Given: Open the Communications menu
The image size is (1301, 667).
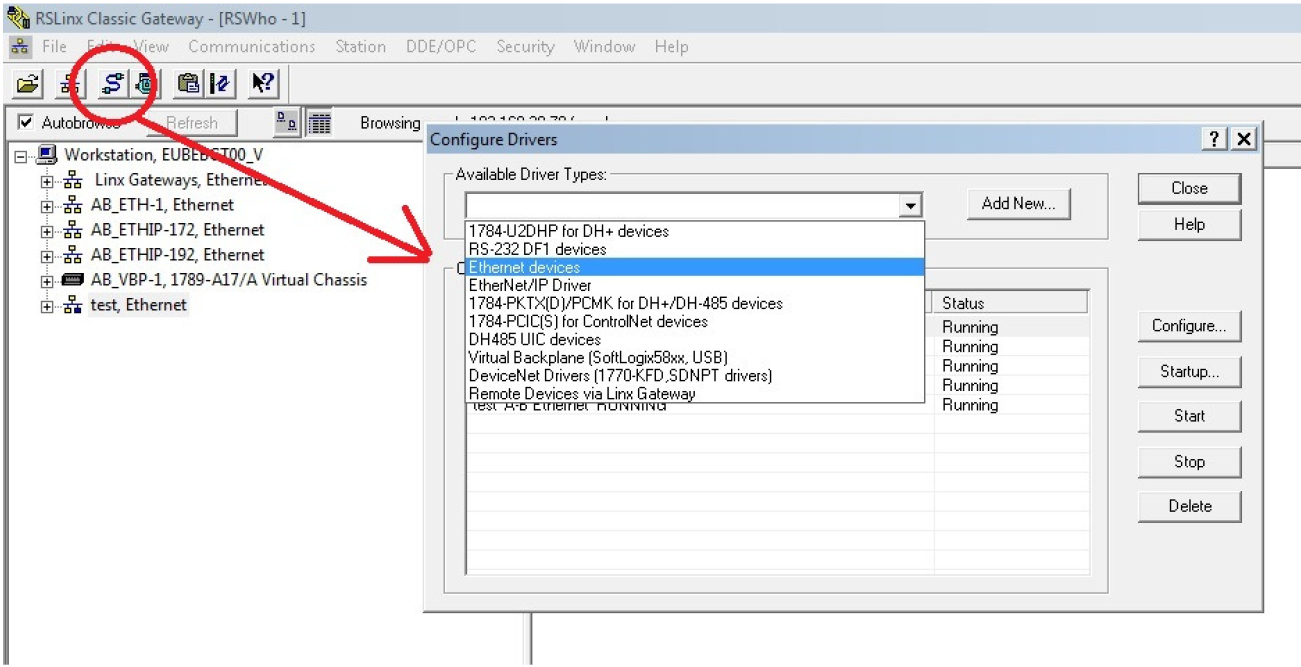Looking at the screenshot, I should [251, 46].
